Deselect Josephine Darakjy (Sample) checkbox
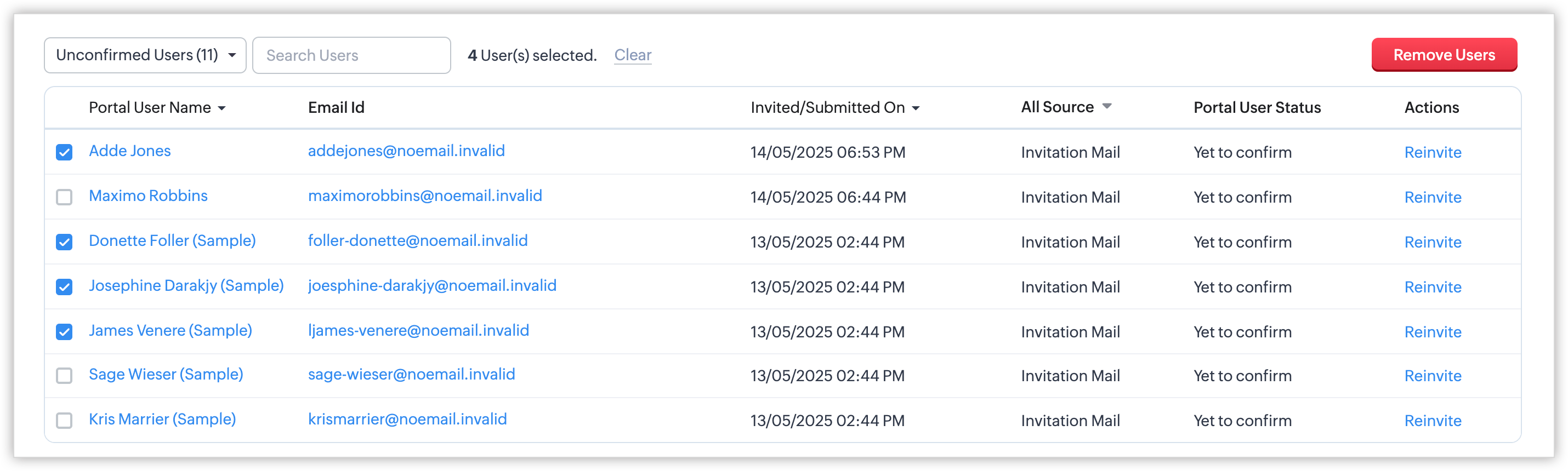The image size is (1568, 471). click(x=64, y=287)
